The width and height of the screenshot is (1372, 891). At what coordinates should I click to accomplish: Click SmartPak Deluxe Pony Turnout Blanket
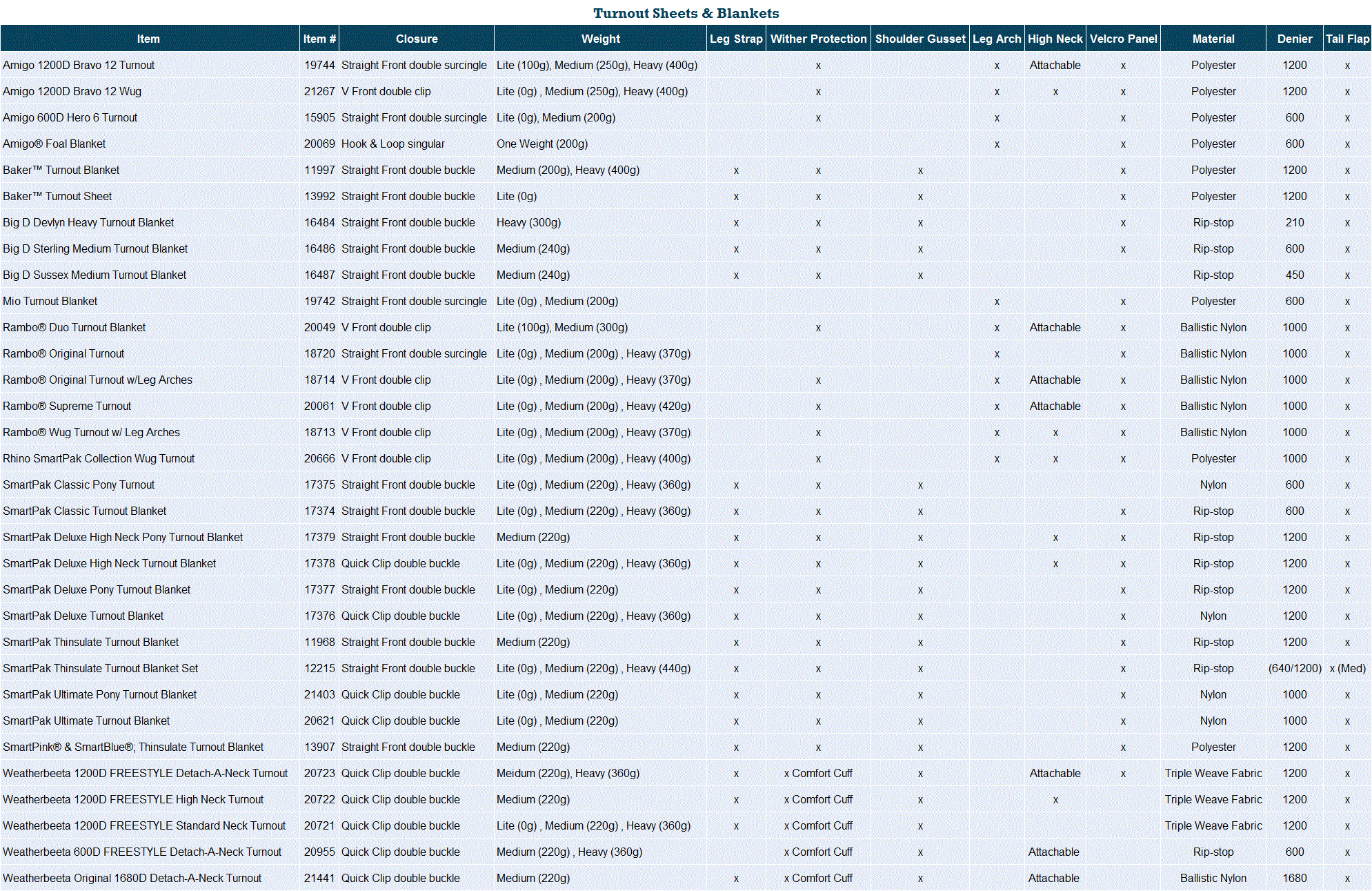(97, 589)
